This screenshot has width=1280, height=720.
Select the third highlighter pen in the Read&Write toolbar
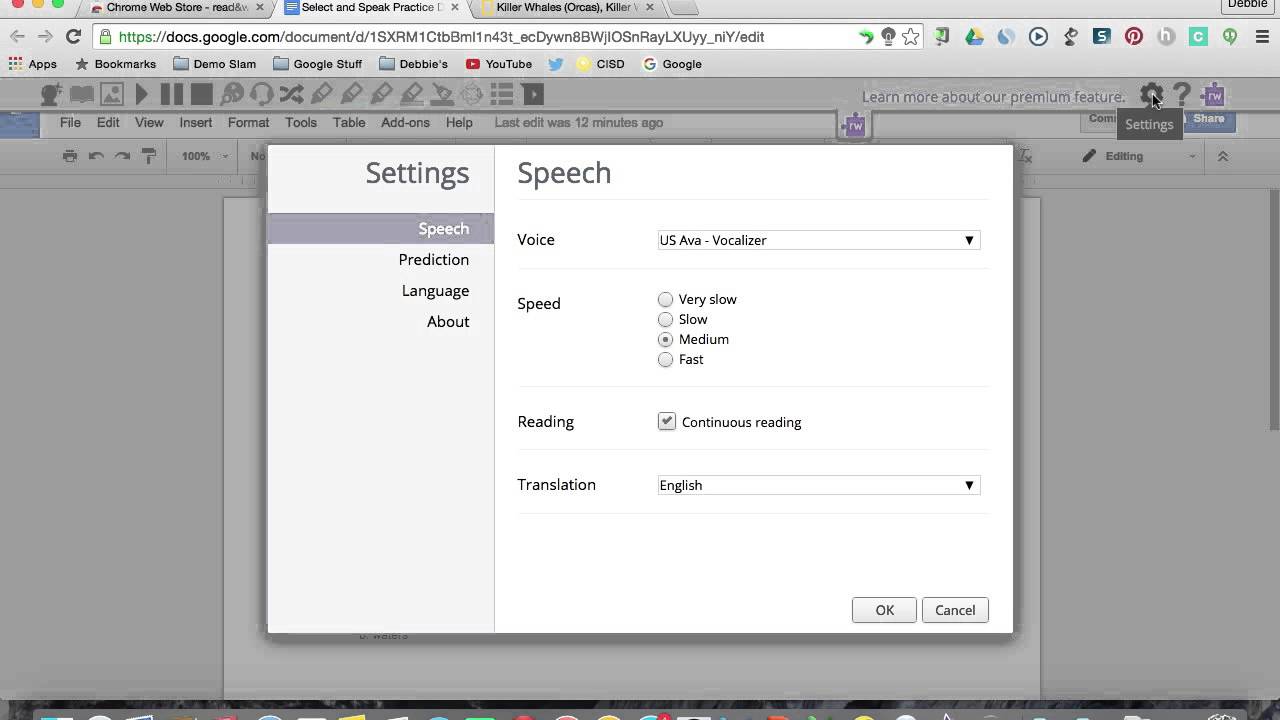pos(381,94)
